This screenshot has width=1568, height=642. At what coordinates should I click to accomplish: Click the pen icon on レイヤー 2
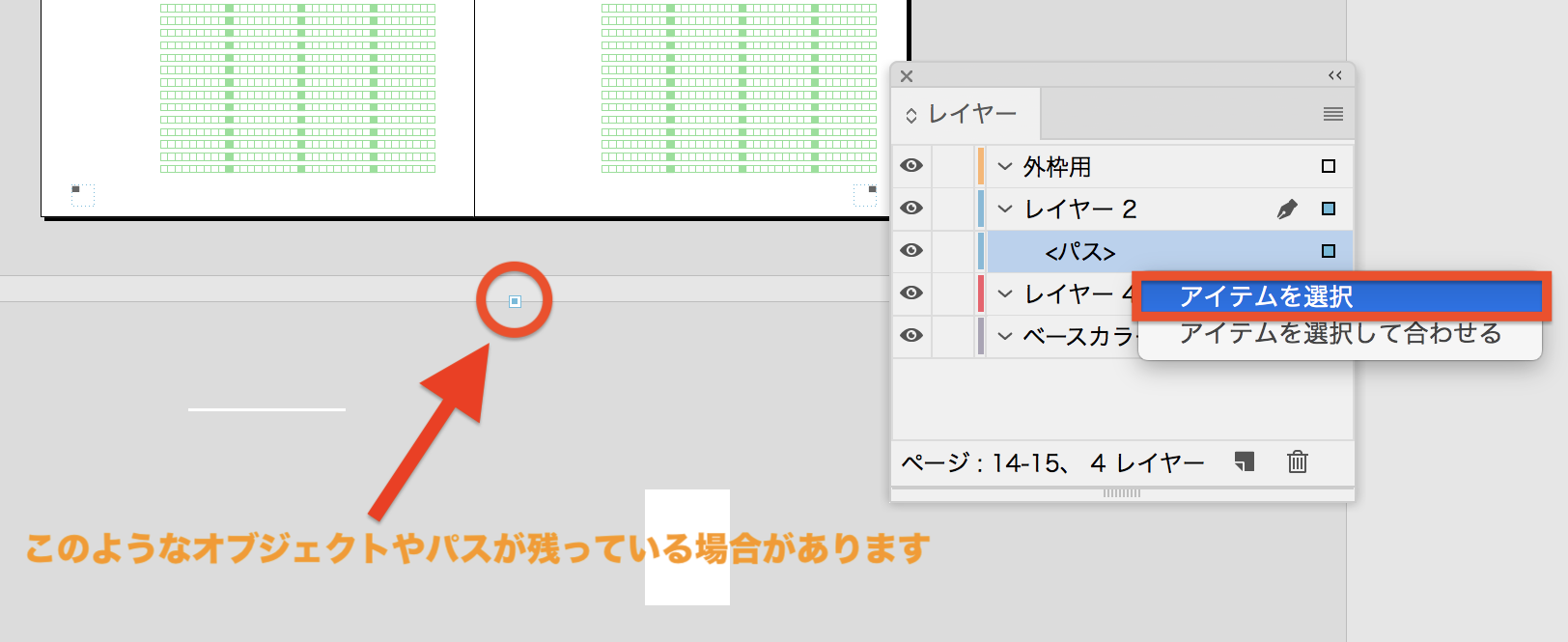click(x=1286, y=209)
